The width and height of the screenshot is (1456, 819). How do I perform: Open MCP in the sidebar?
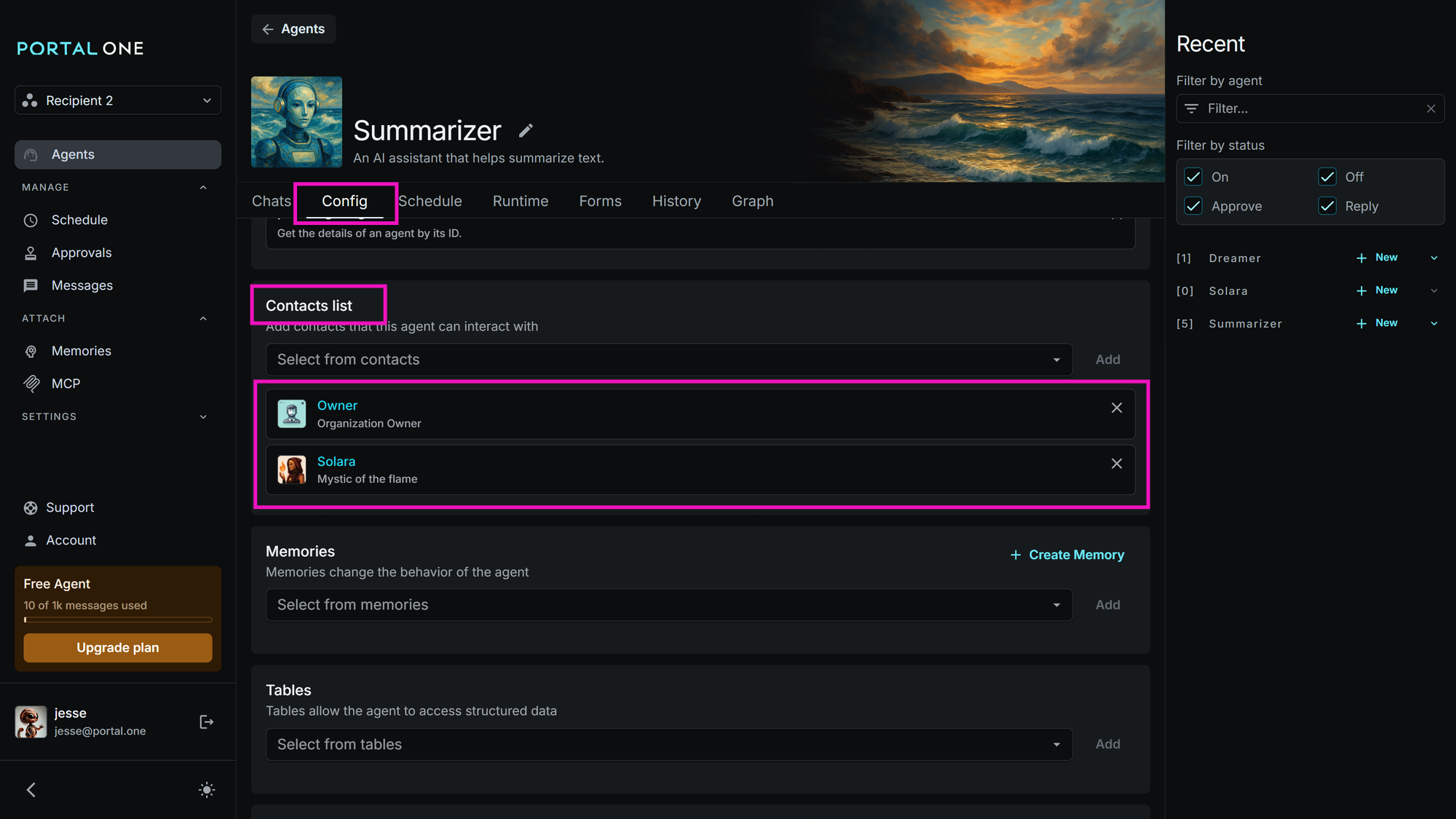pos(66,384)
